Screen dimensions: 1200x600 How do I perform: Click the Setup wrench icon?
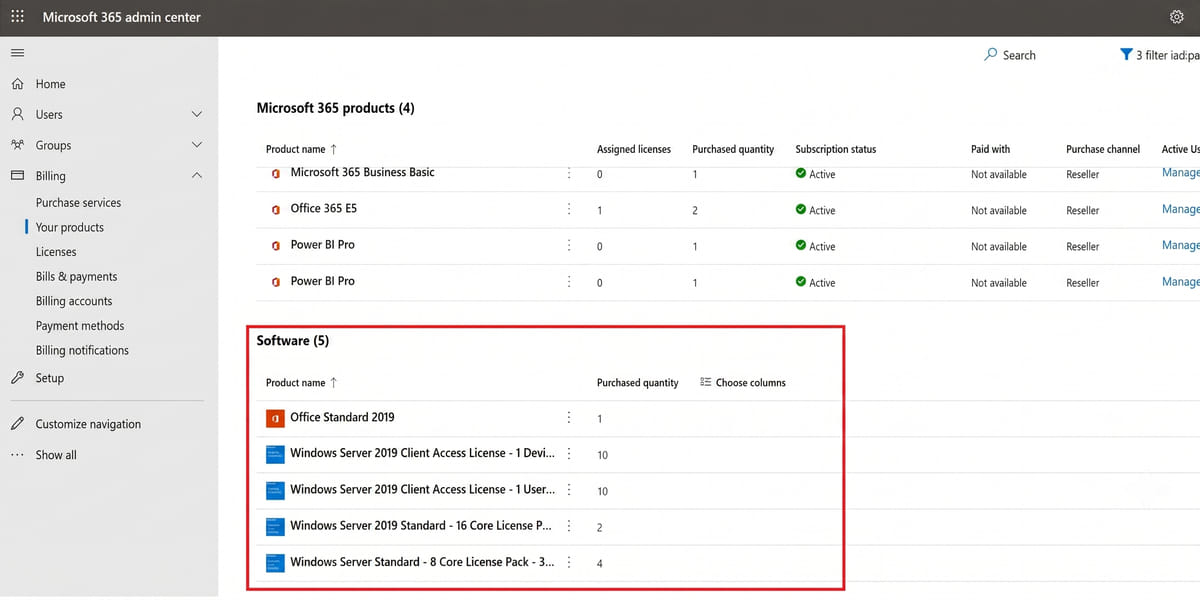pyautogui.click(x=17, y=378)
